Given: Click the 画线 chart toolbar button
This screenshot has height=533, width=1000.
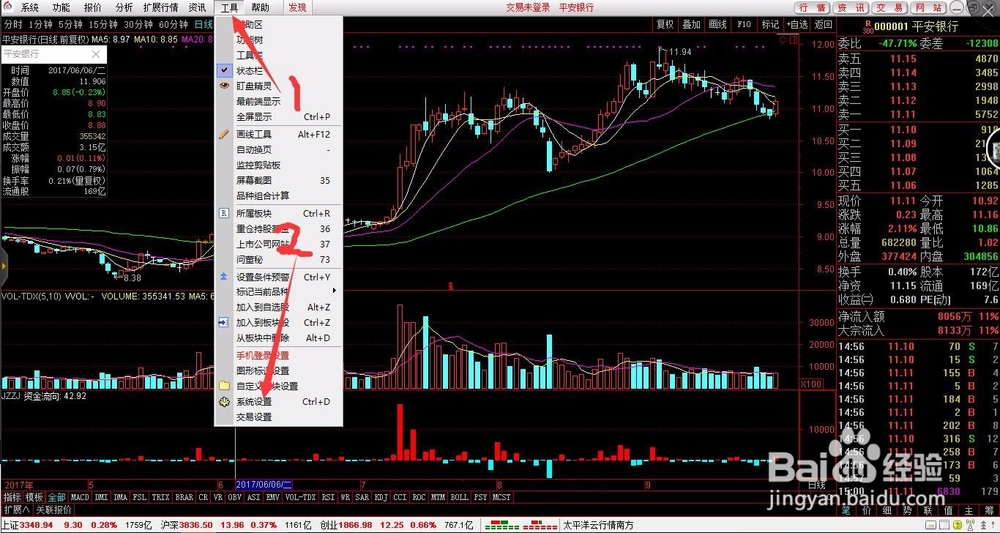Looking at the screenshot, I should (717, 24).
